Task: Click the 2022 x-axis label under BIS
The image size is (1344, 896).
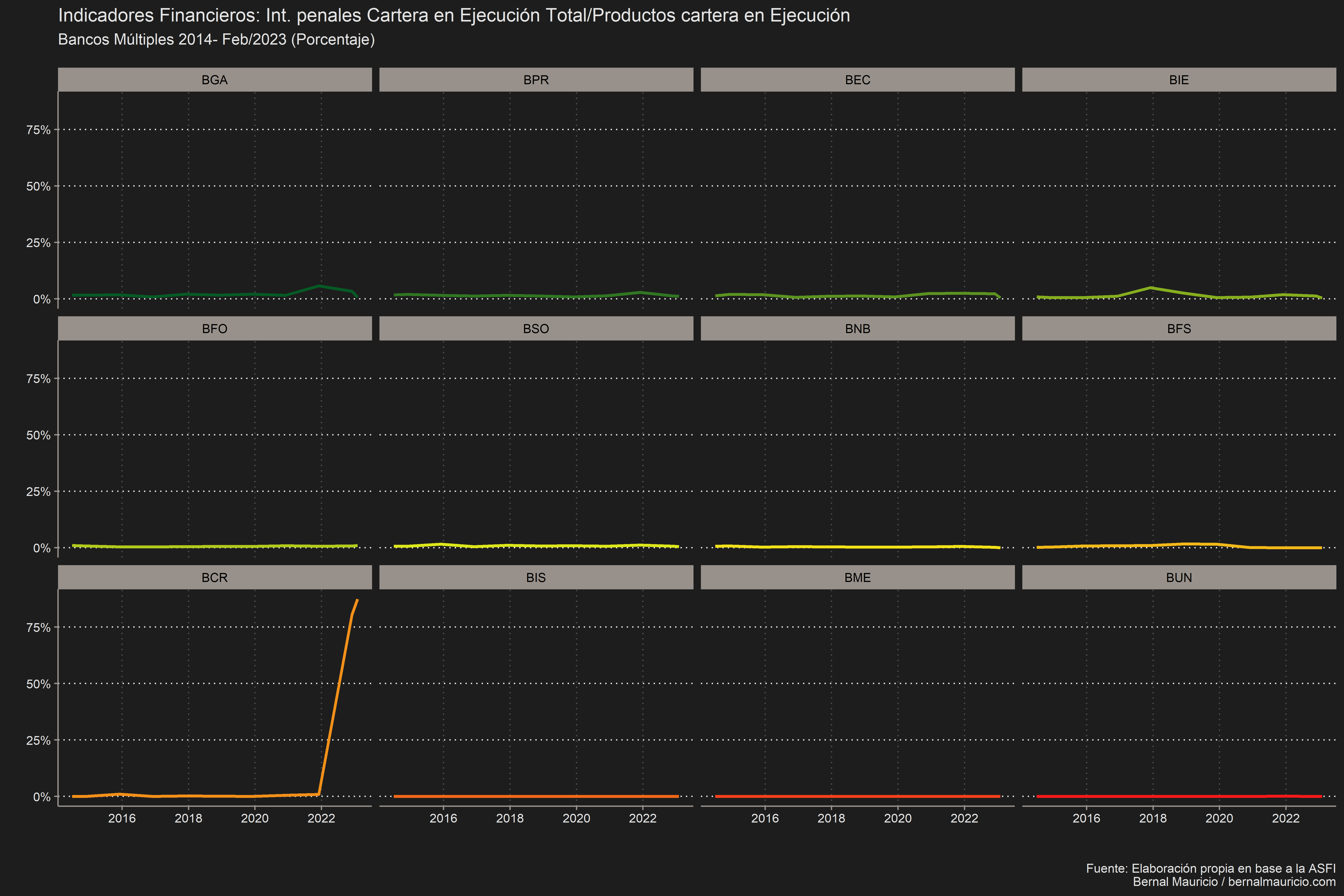Action: coord(643,818)
